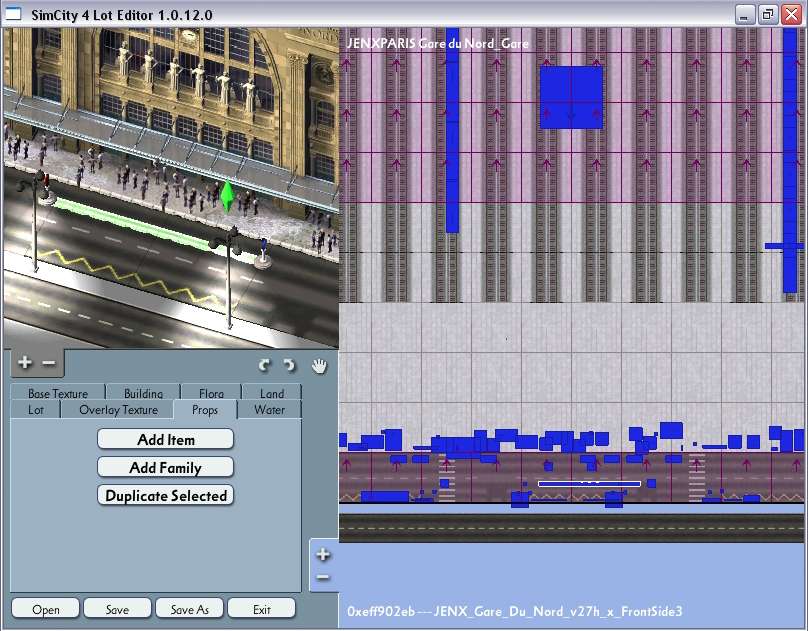Zoom in the lot plan view

323,554
